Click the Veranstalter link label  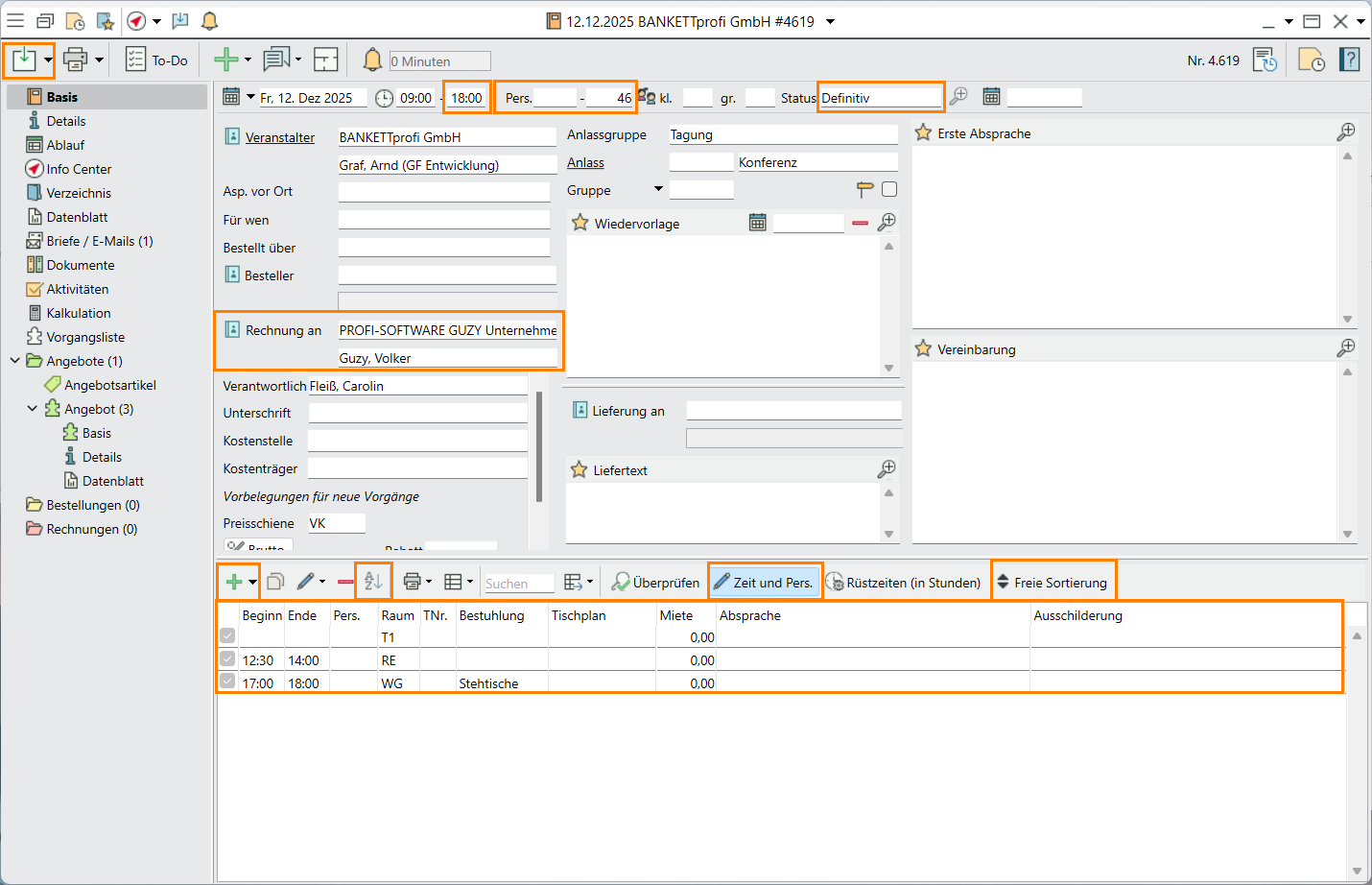[279, 137]
